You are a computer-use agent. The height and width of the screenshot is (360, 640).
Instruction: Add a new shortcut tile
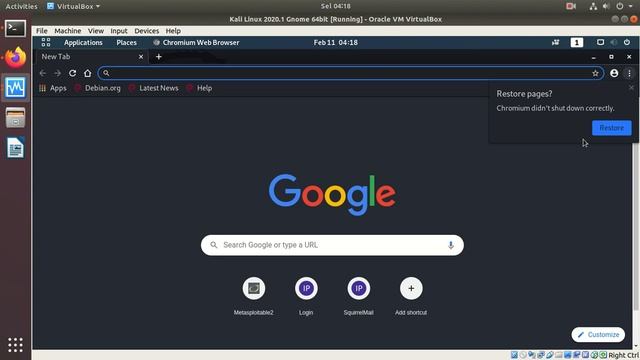[x=411, y=296]
